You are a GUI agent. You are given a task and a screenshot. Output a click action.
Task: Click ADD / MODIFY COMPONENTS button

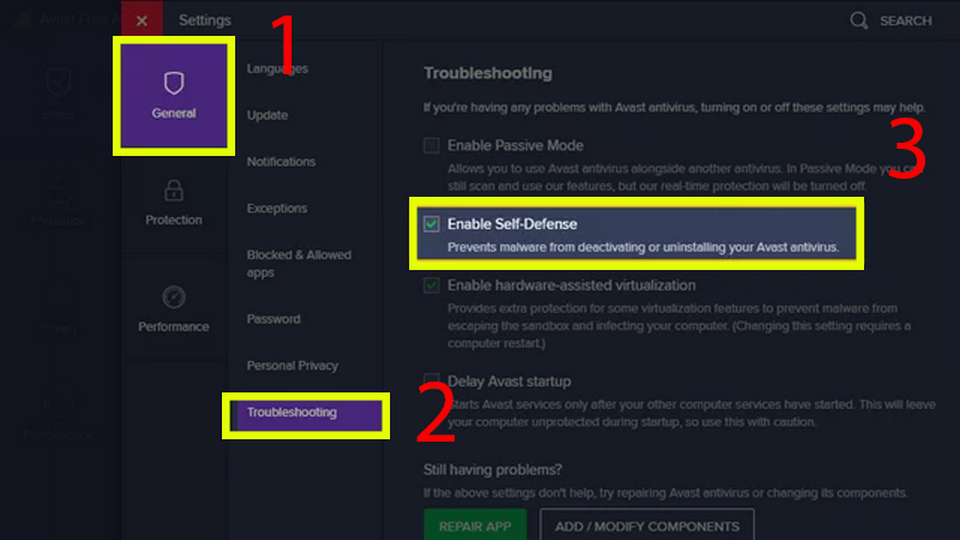coord(647,525)
